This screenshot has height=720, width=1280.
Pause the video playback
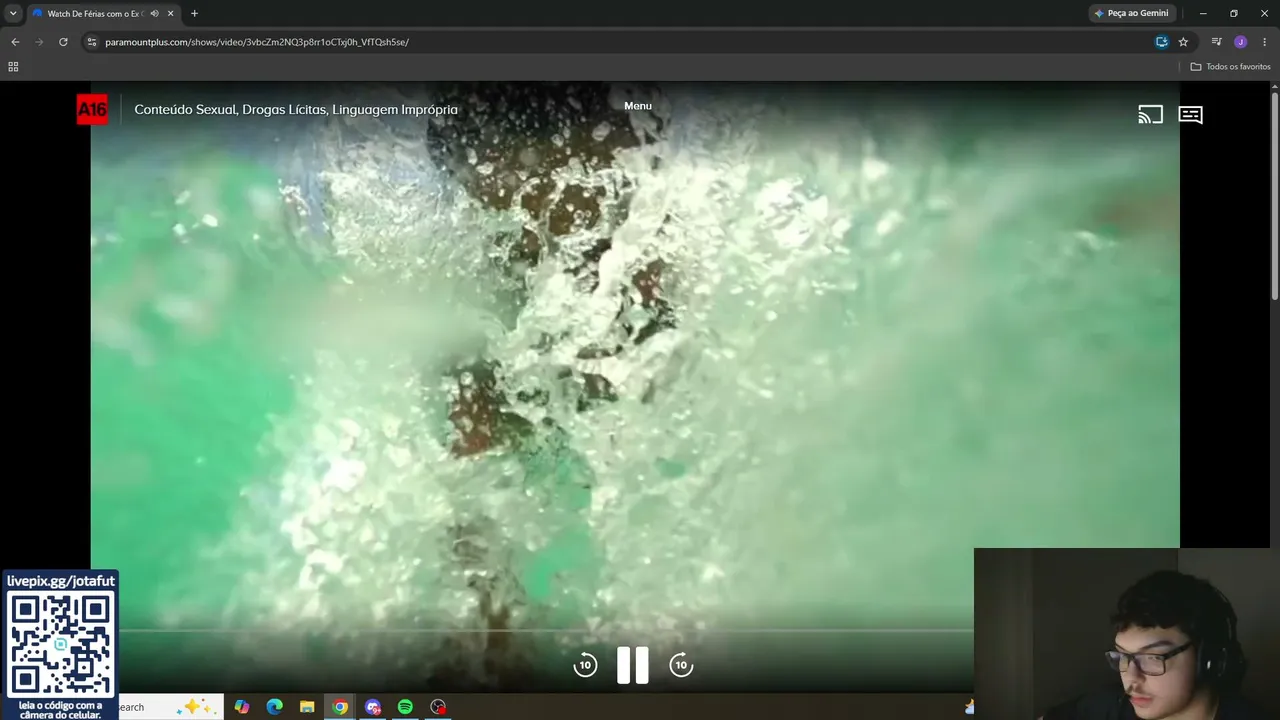633,665
